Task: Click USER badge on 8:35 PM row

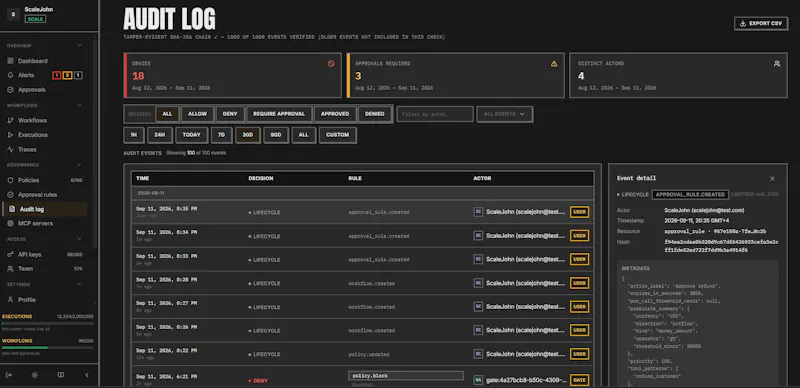Action: click(x=579, y=212)
